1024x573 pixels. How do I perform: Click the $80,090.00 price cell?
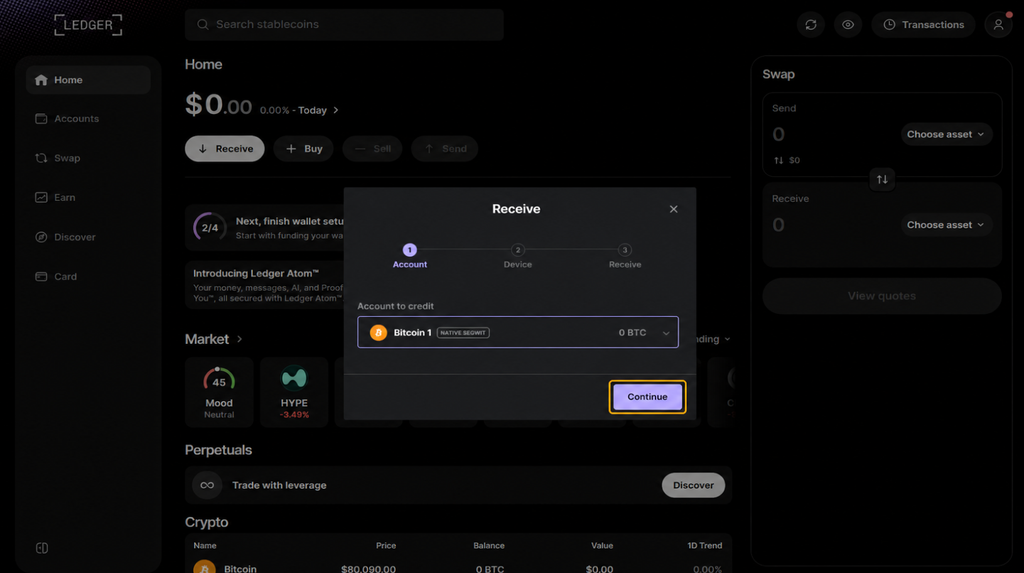[x=368, y=569]
